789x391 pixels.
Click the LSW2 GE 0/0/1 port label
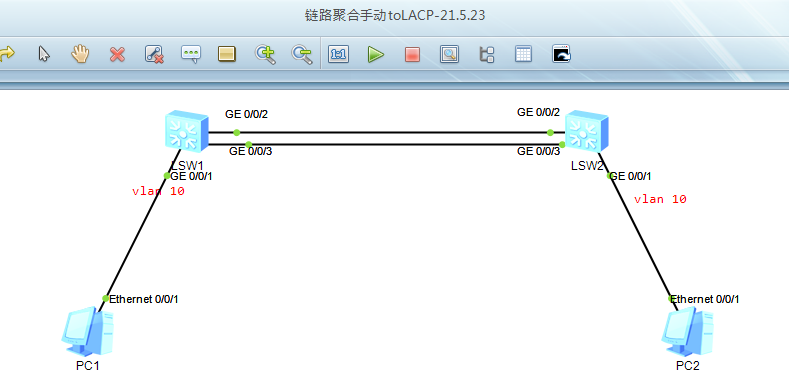(631, 176)
